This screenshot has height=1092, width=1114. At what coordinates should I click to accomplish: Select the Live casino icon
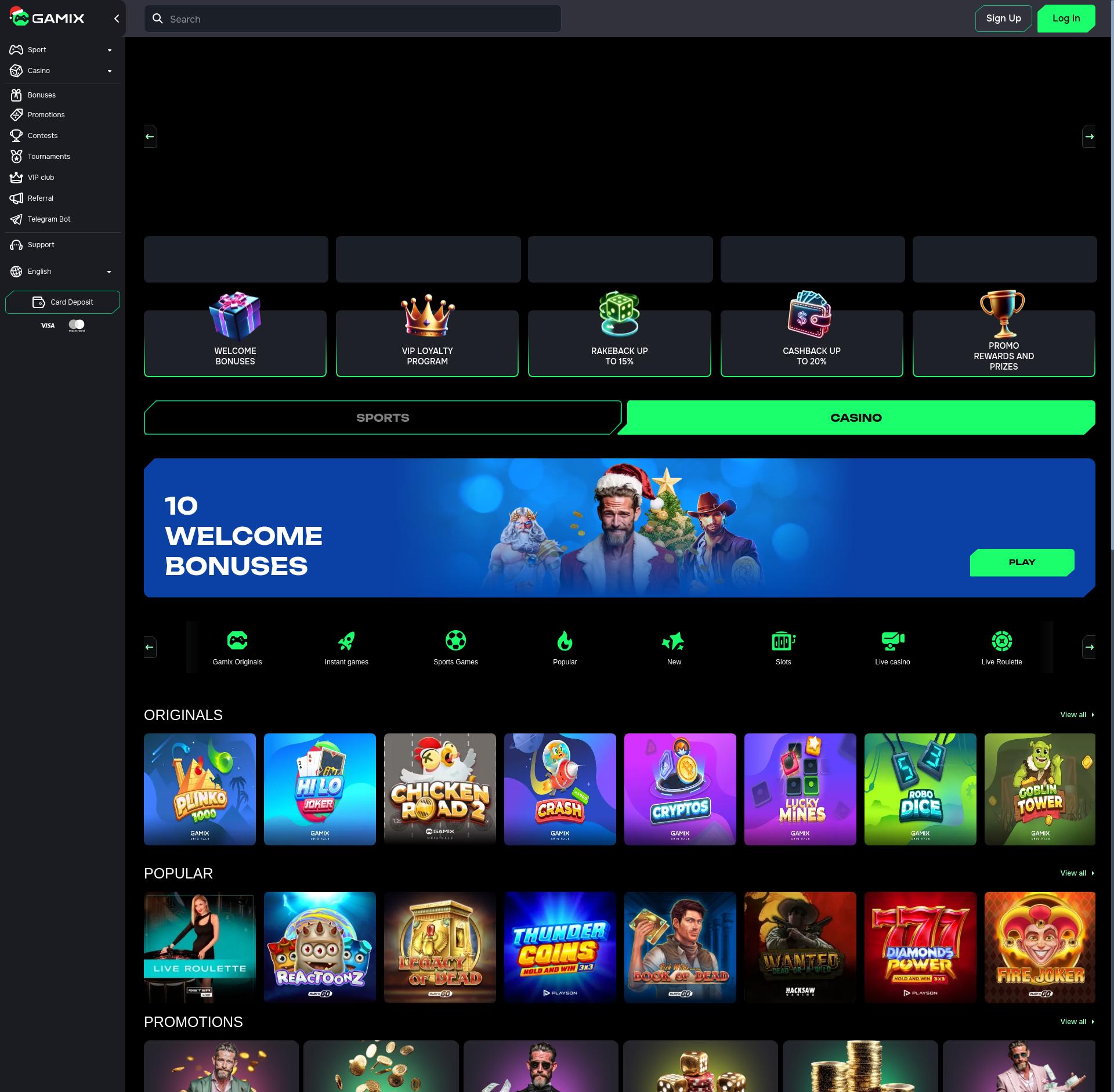pyautogui.click(x=892, y=641)
